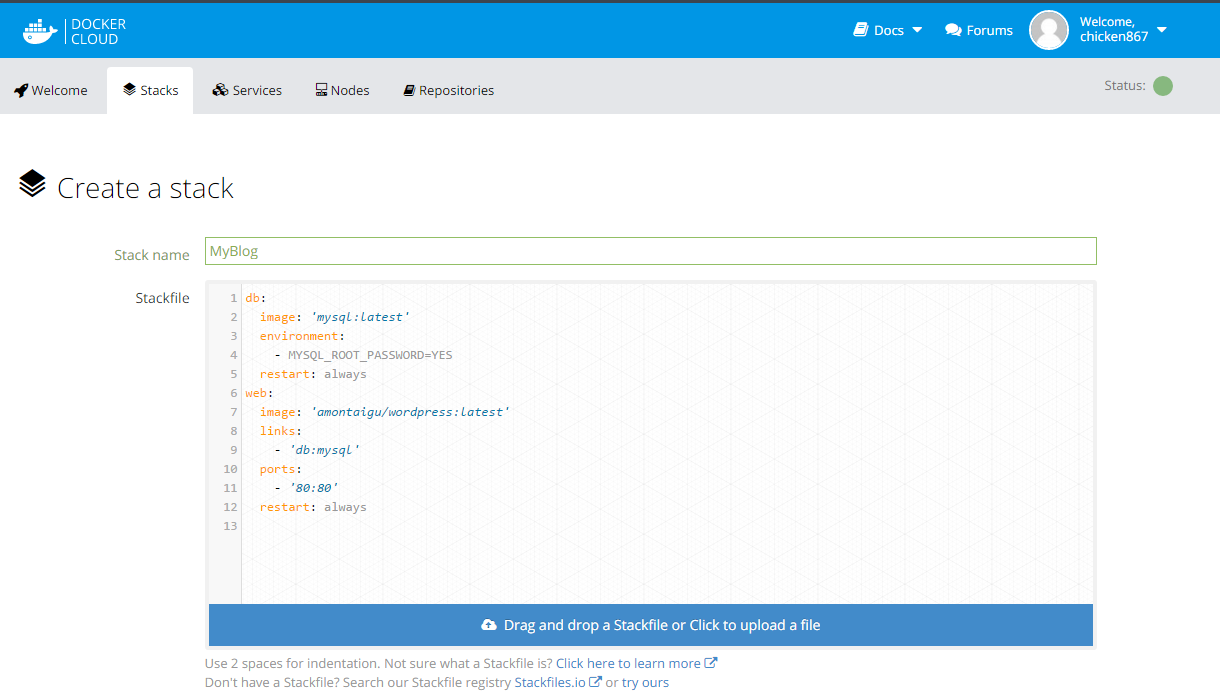Click the Welcome rocket icon
The image size is (1220, 700).
[21, 90]
